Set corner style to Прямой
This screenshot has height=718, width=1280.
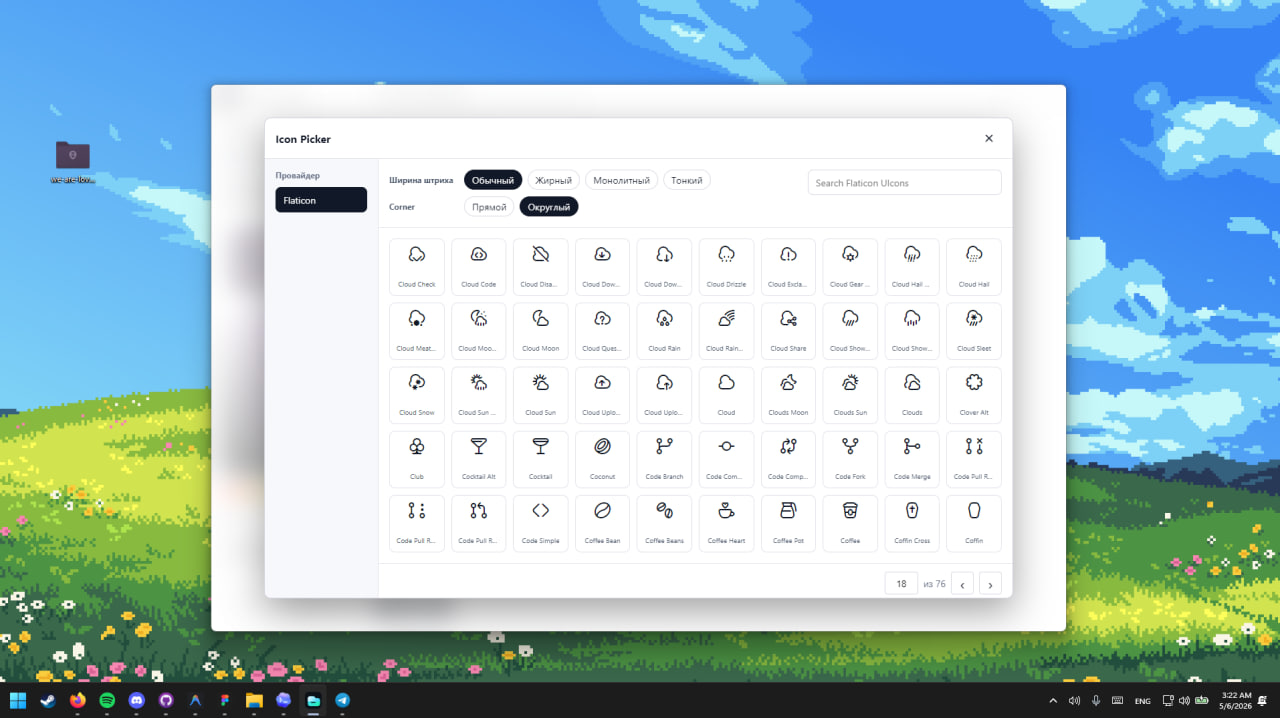(x=489, y=207)
